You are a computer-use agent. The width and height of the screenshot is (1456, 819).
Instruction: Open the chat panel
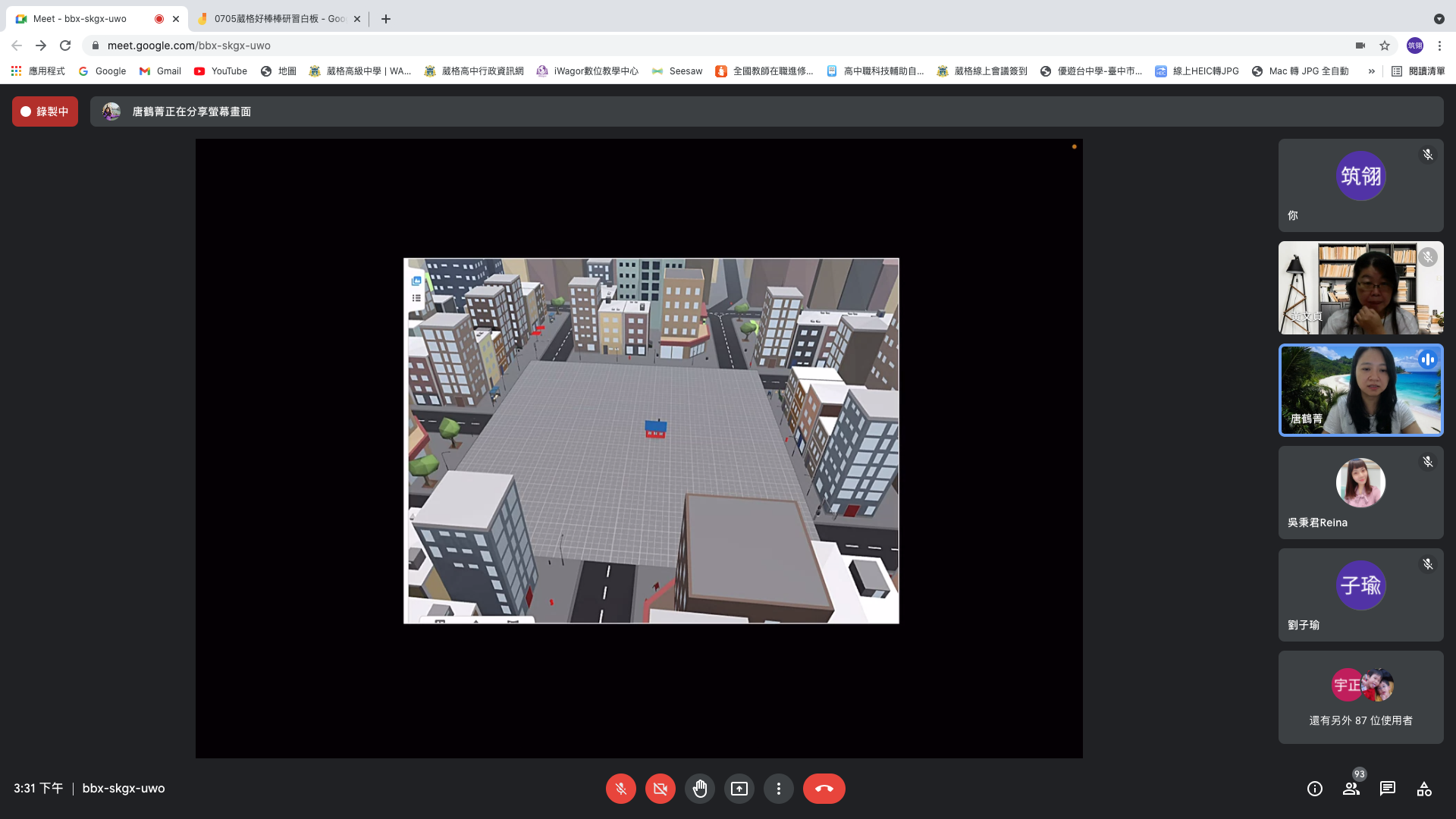point(1387,789)
